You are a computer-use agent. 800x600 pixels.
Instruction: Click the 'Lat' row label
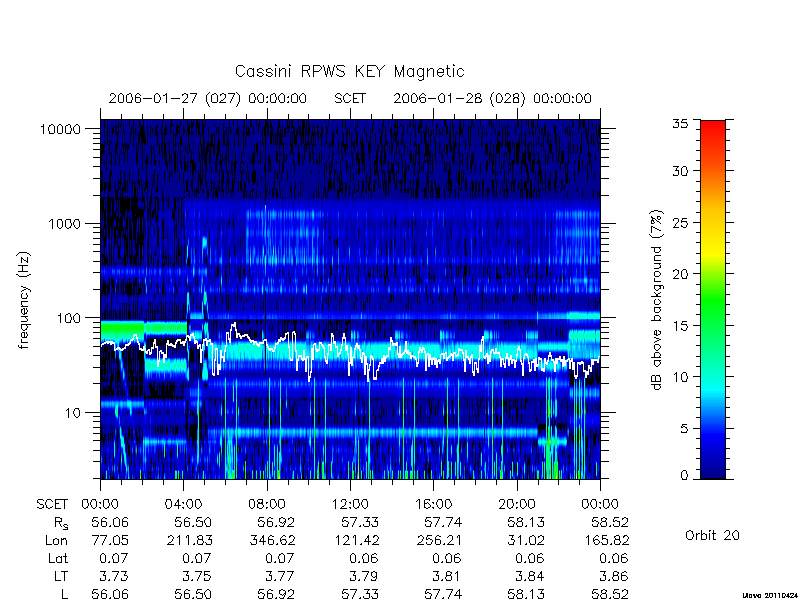point(58,559)
